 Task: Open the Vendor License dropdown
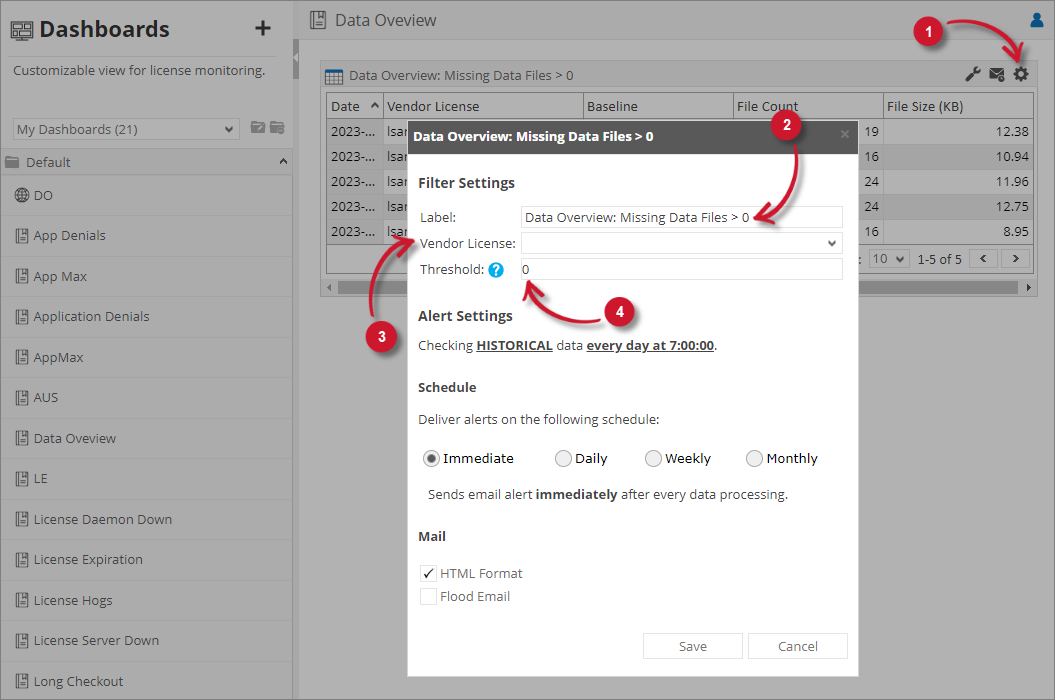pos(682,243)
